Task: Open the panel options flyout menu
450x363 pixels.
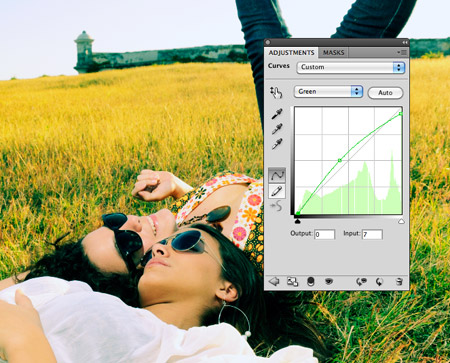Action: click(402, 52)
